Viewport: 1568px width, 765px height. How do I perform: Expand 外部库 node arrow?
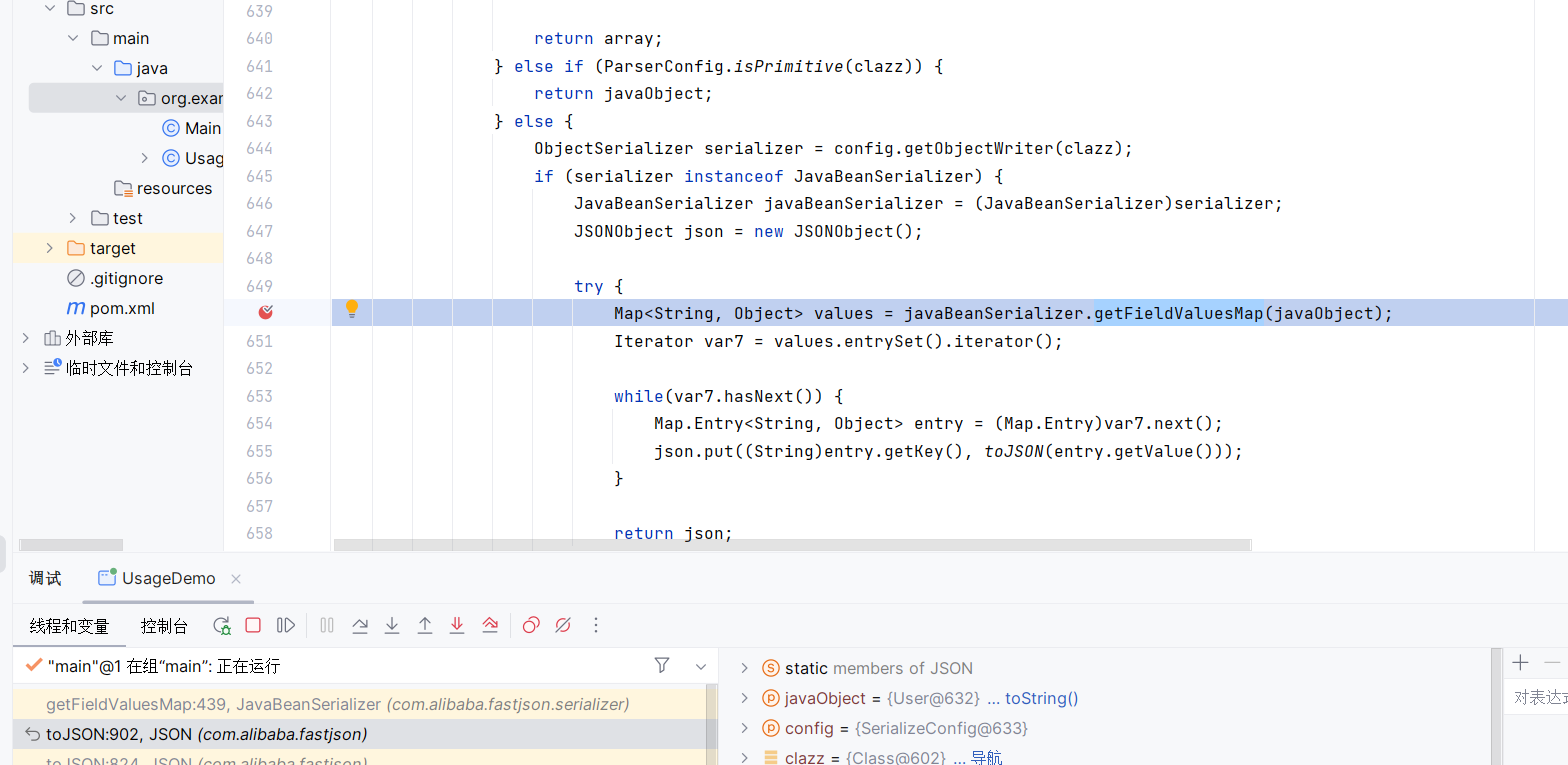25,338
